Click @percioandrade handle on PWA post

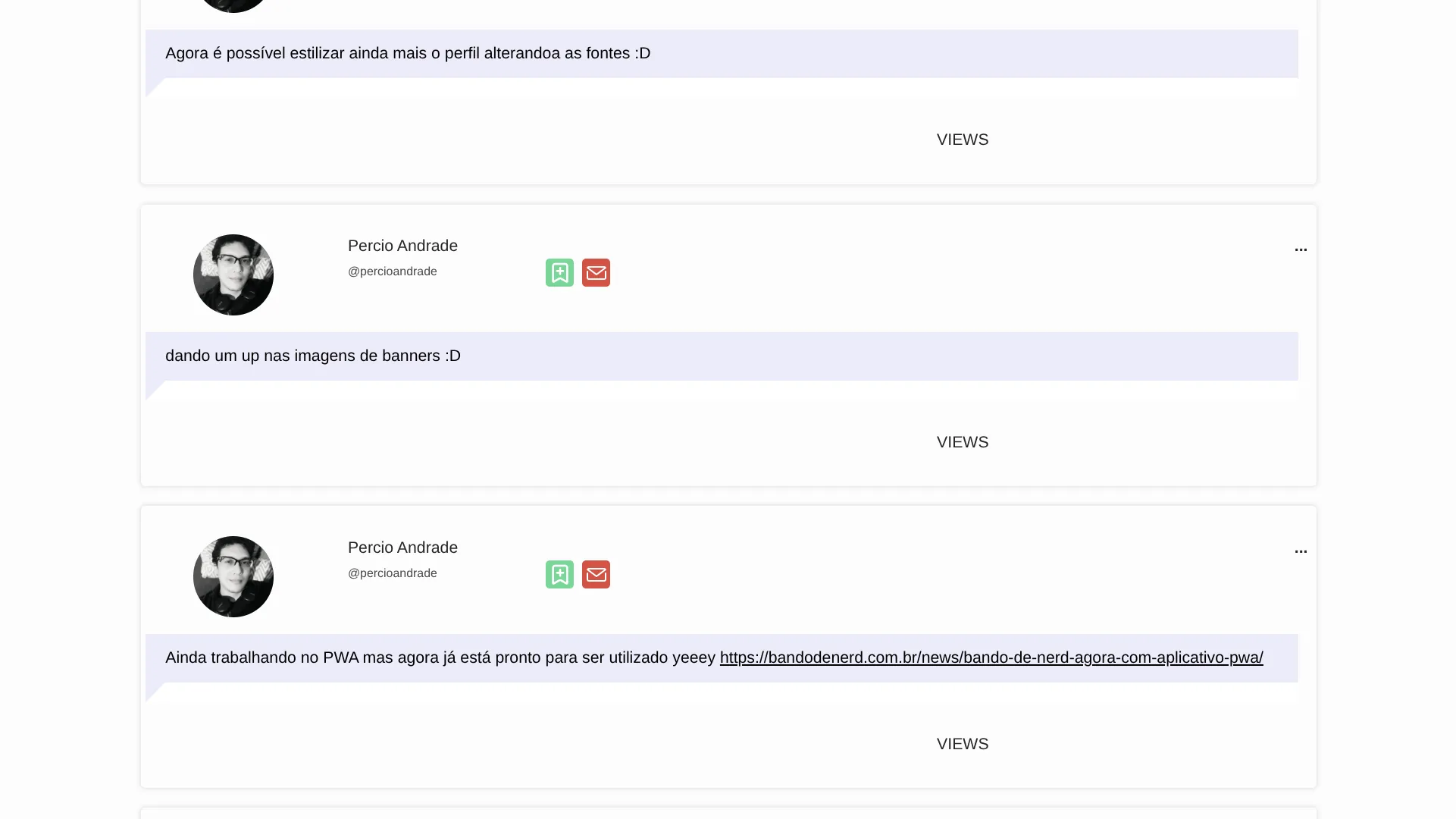(x=393, y=573)
